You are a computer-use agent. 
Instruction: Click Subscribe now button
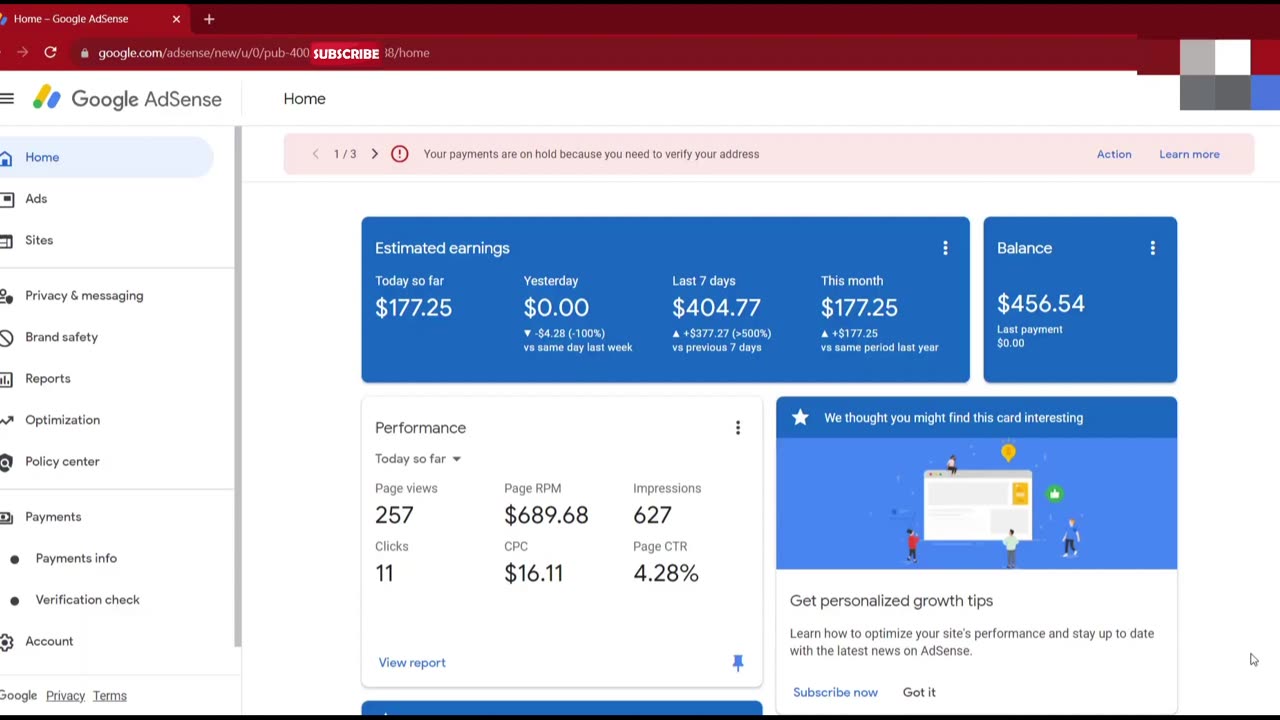tap(835, 692)
